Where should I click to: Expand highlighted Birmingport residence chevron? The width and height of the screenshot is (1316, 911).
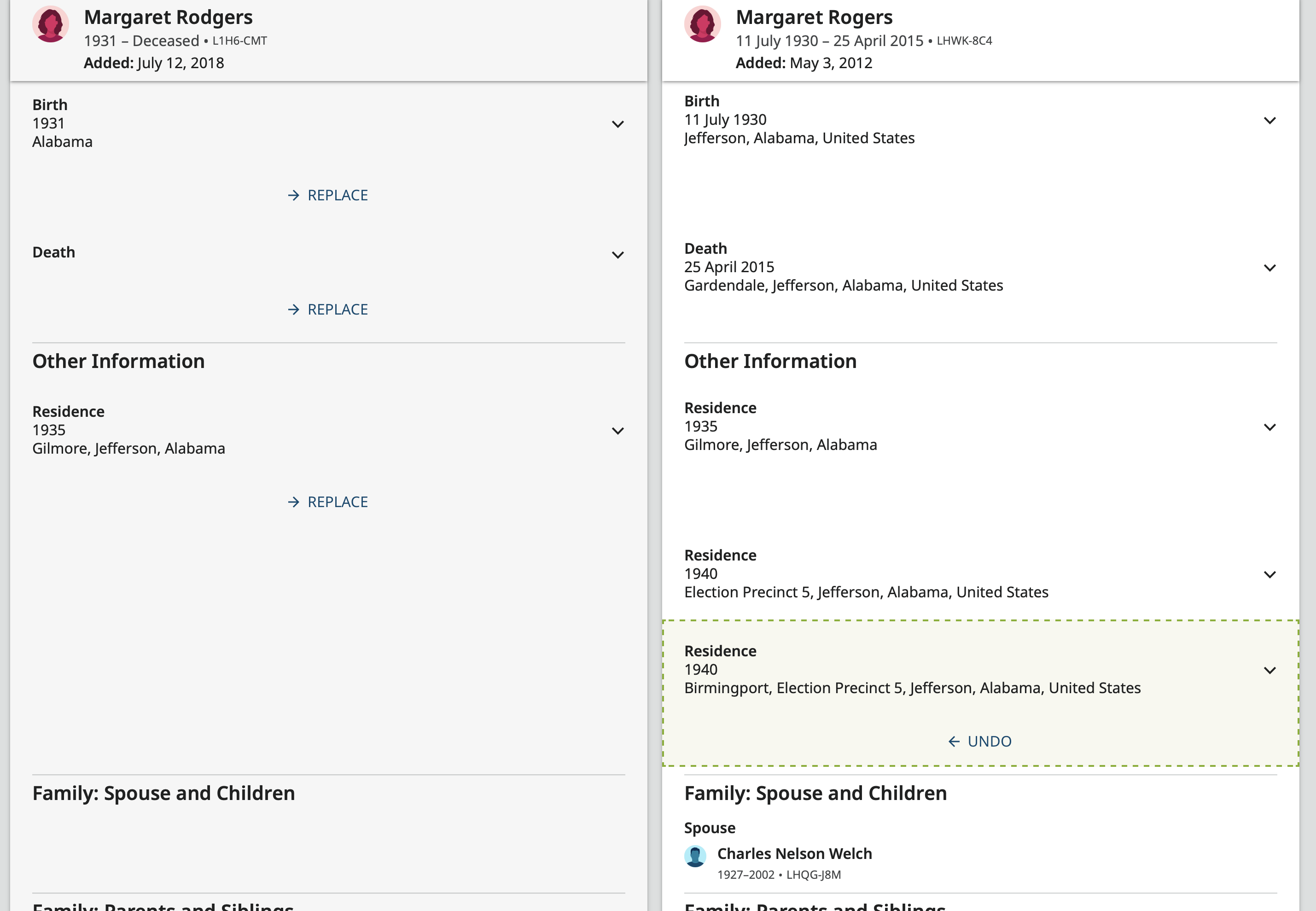(x=1269, y=670)
